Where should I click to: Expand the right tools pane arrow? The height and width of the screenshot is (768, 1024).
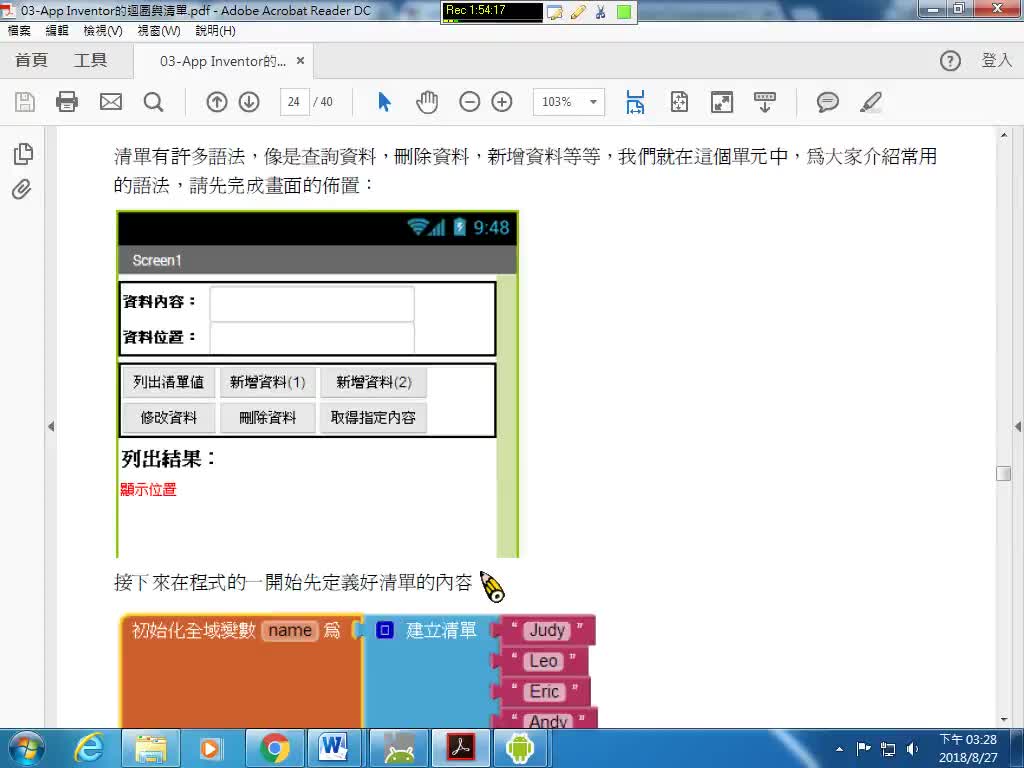pos(1017,426)
